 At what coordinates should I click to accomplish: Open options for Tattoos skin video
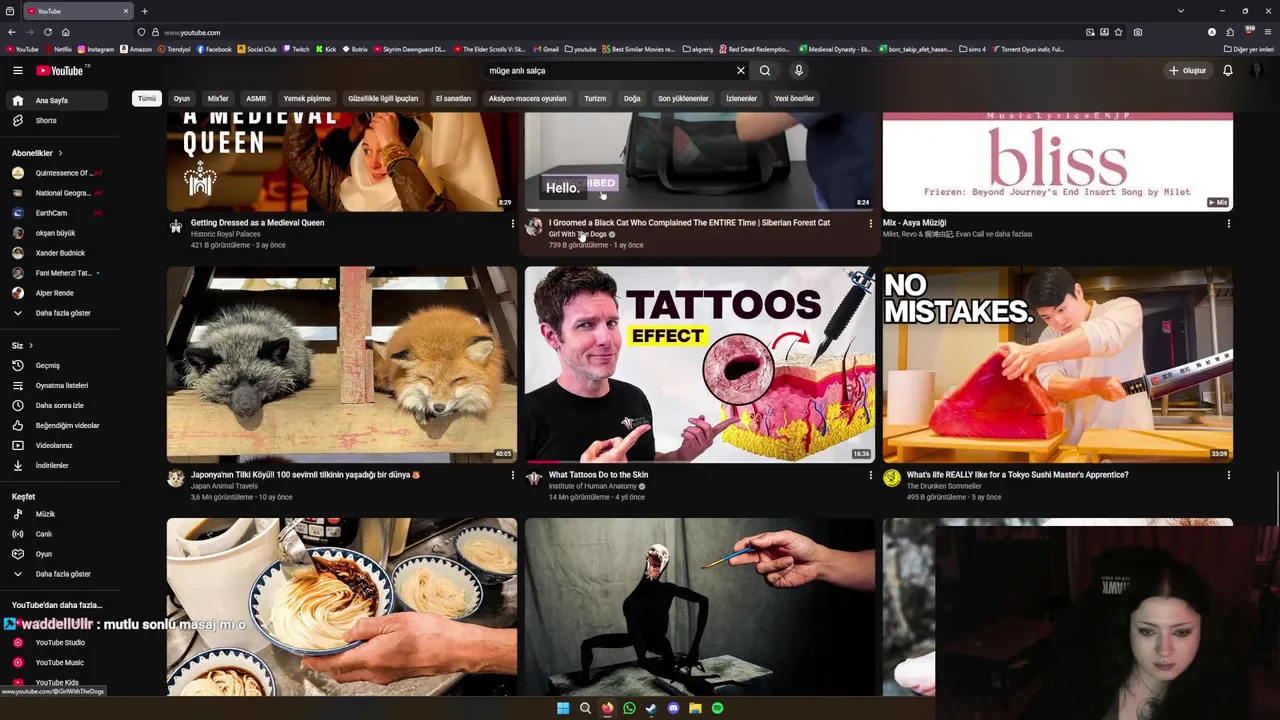[870, 475]
